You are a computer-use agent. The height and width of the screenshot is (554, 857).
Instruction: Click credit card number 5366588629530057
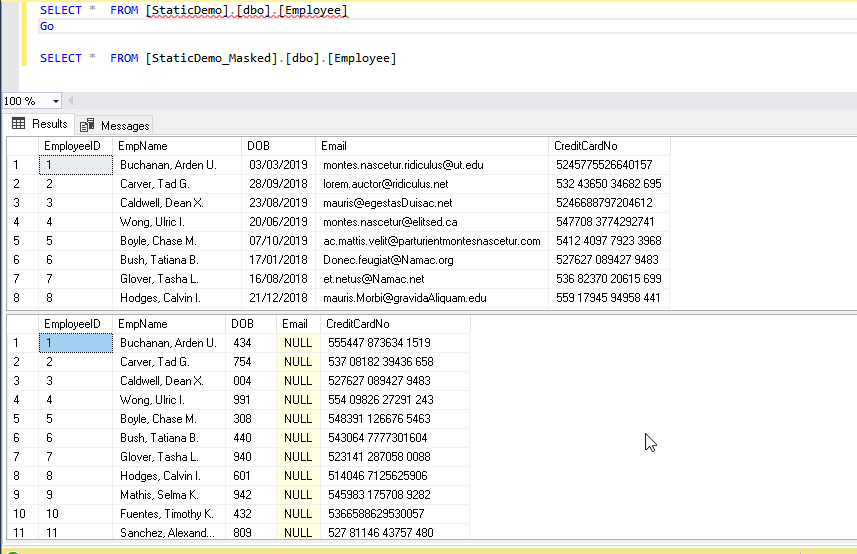pyautogui.click(x=376, y=514)
